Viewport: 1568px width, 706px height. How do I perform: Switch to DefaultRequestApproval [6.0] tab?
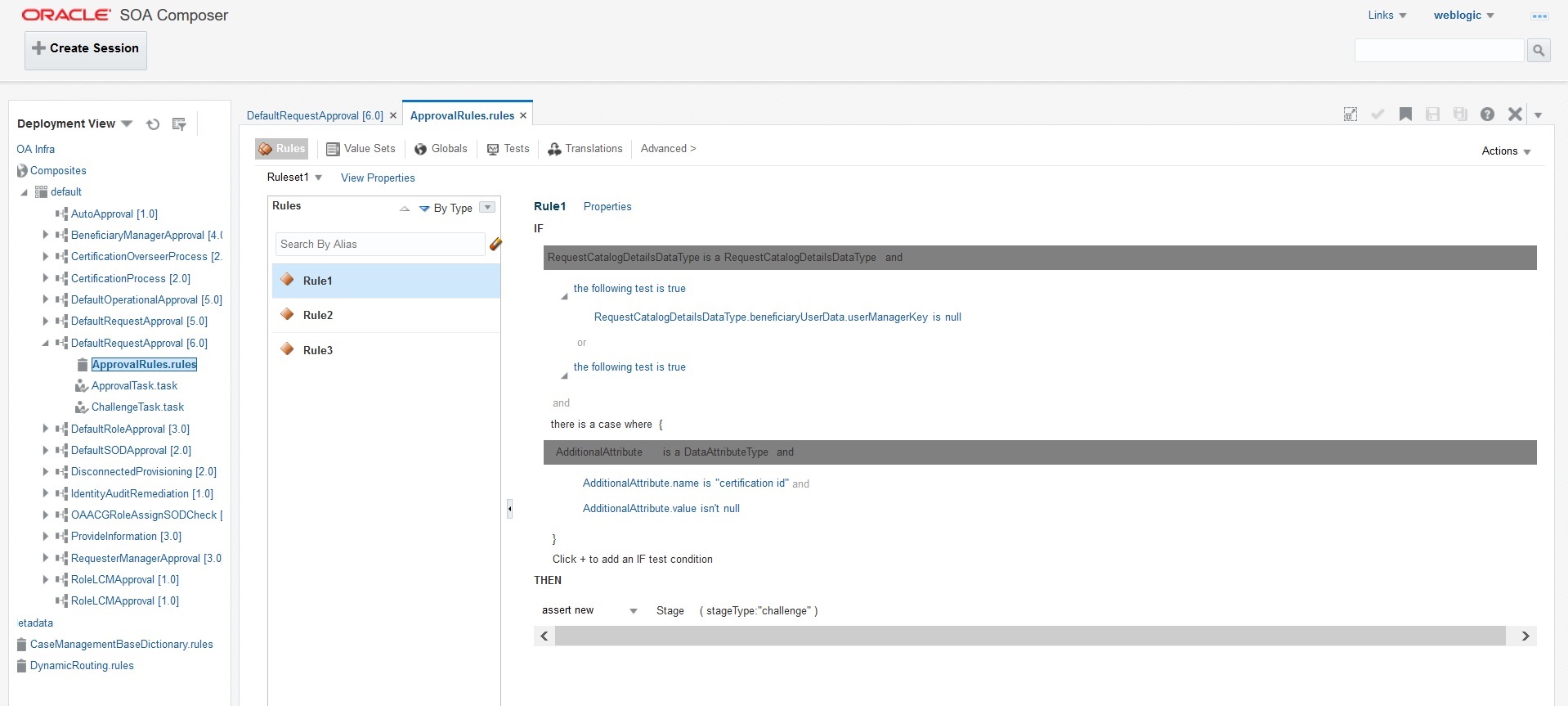pos(315,115)
